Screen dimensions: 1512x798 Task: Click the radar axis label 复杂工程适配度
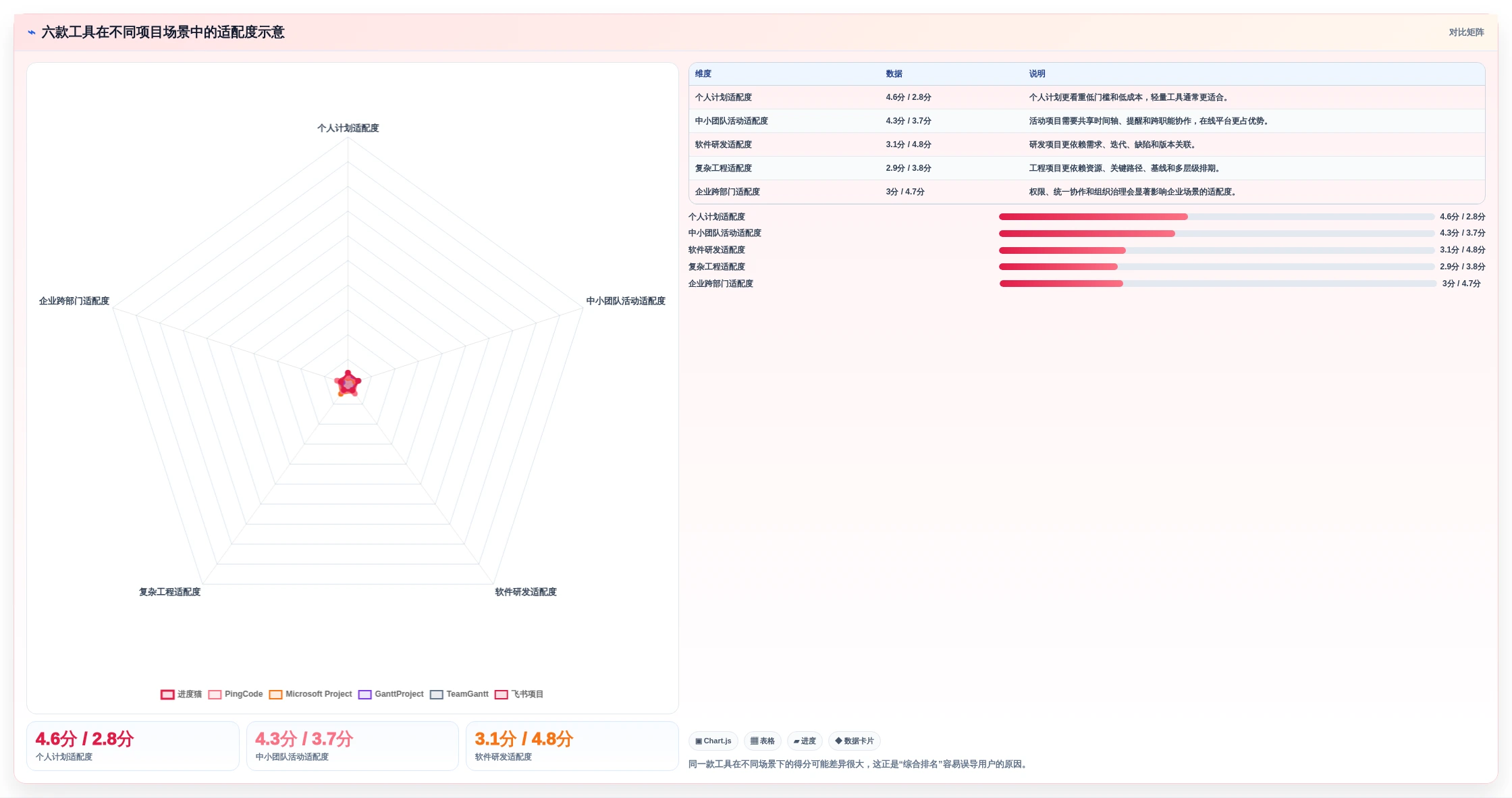tap(170, 592)
